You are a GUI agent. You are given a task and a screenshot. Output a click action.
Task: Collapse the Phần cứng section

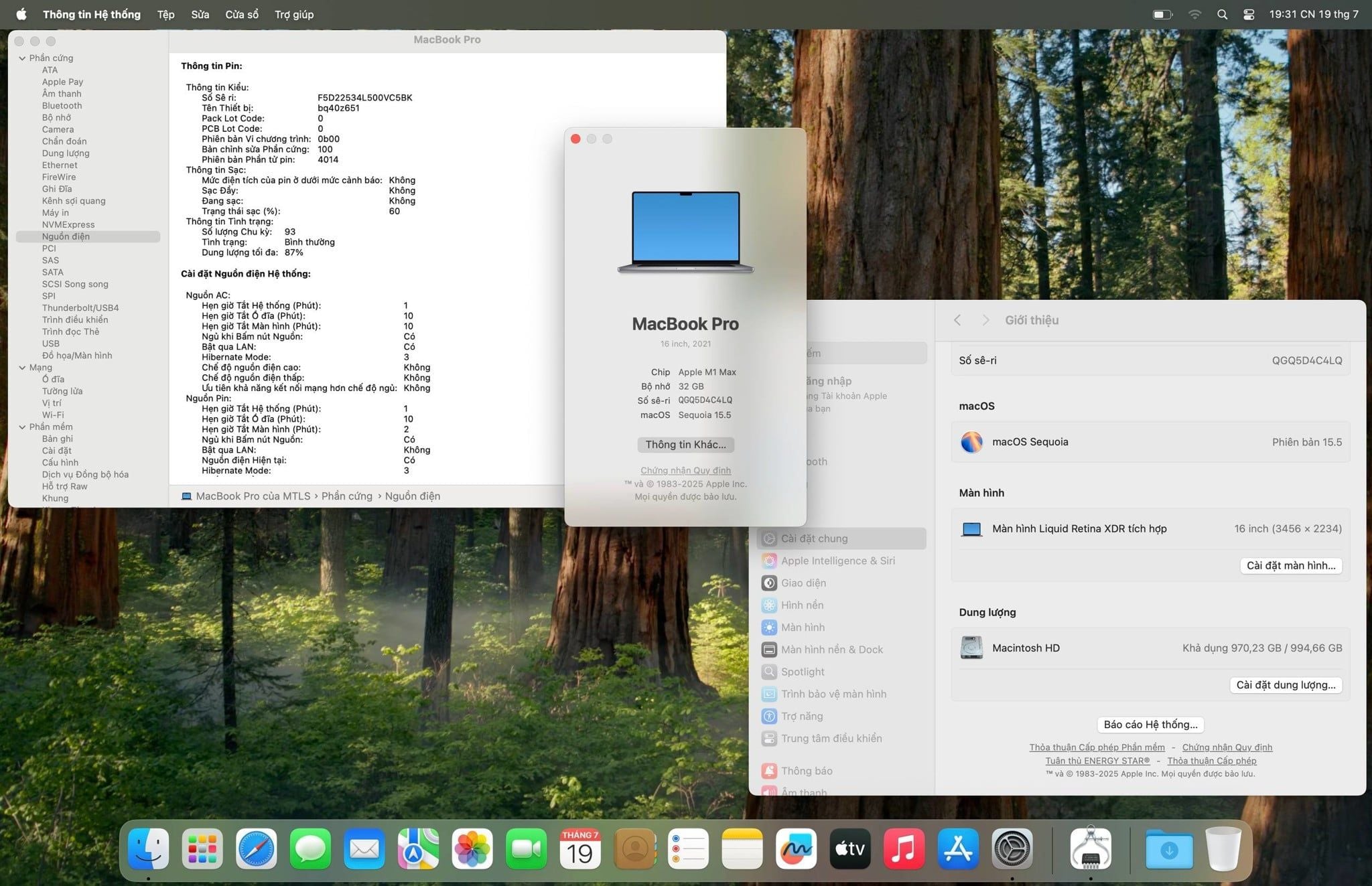tap(22, 58)
